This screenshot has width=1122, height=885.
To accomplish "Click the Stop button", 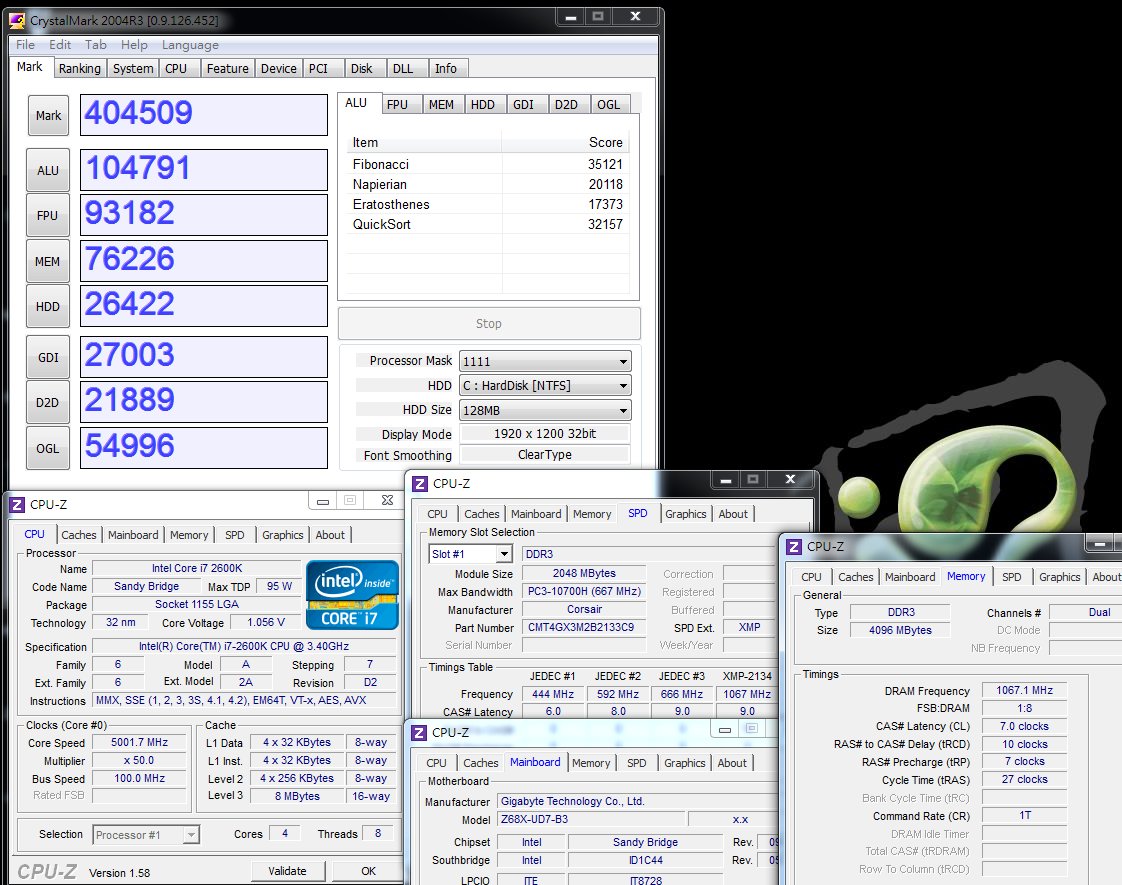I will [489, 323].
